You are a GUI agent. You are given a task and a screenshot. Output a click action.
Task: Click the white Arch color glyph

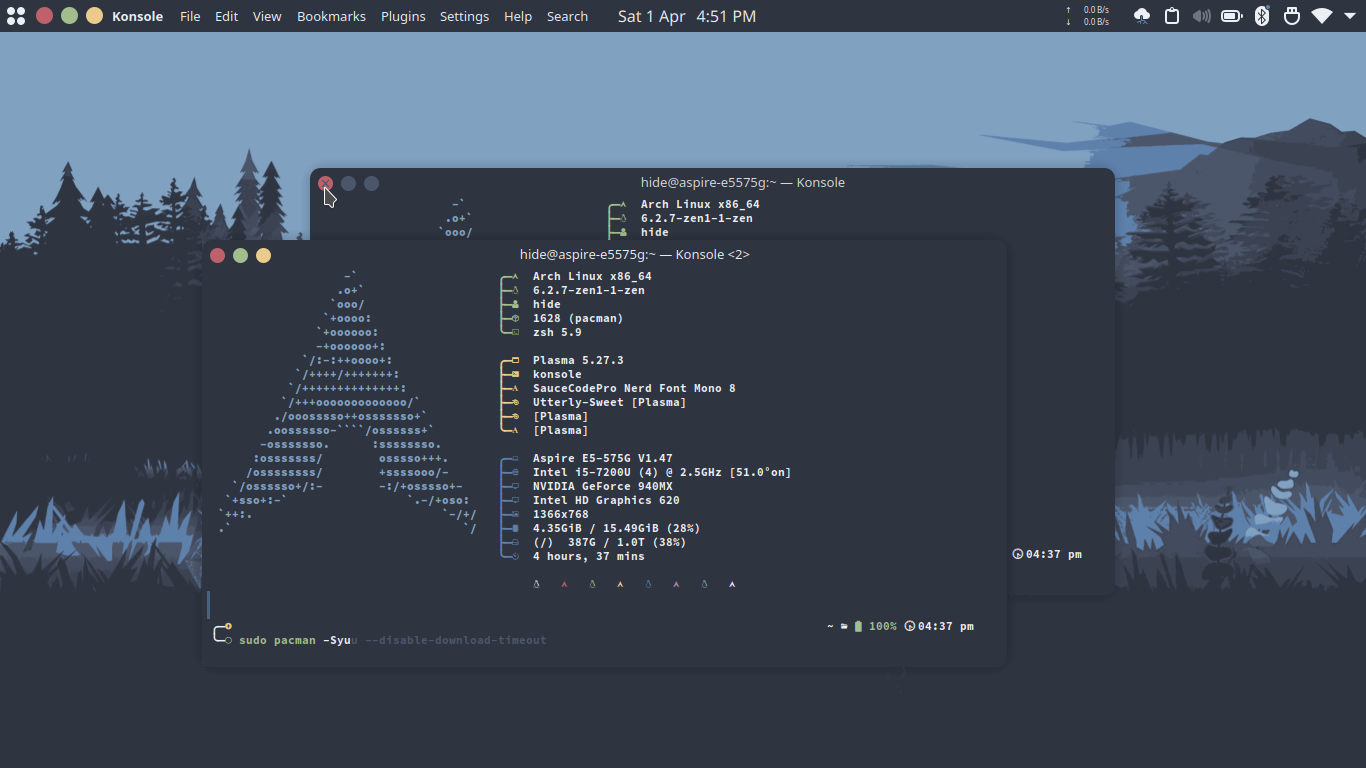click(x=732, y=584)
